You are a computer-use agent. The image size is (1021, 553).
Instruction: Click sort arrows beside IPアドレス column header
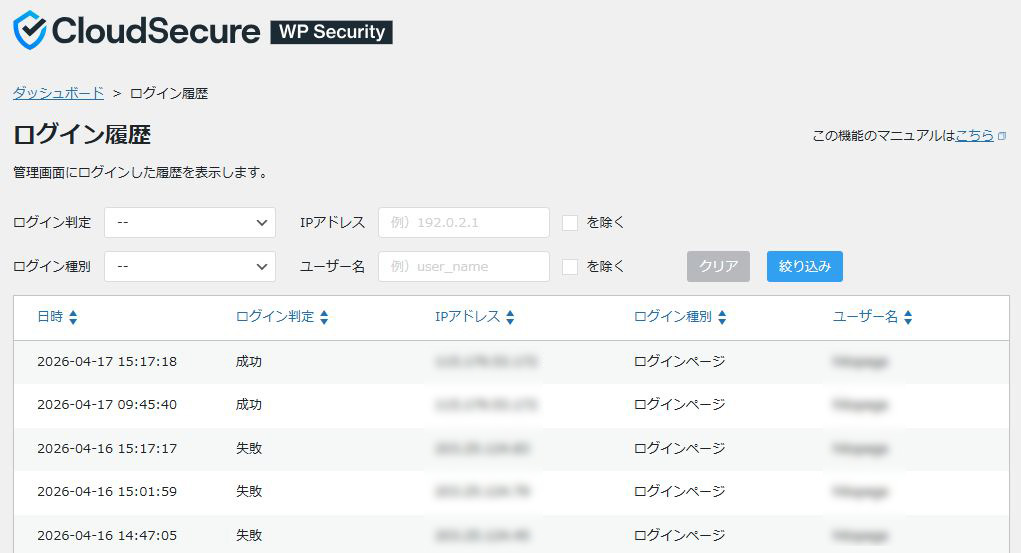pos(510,317)
